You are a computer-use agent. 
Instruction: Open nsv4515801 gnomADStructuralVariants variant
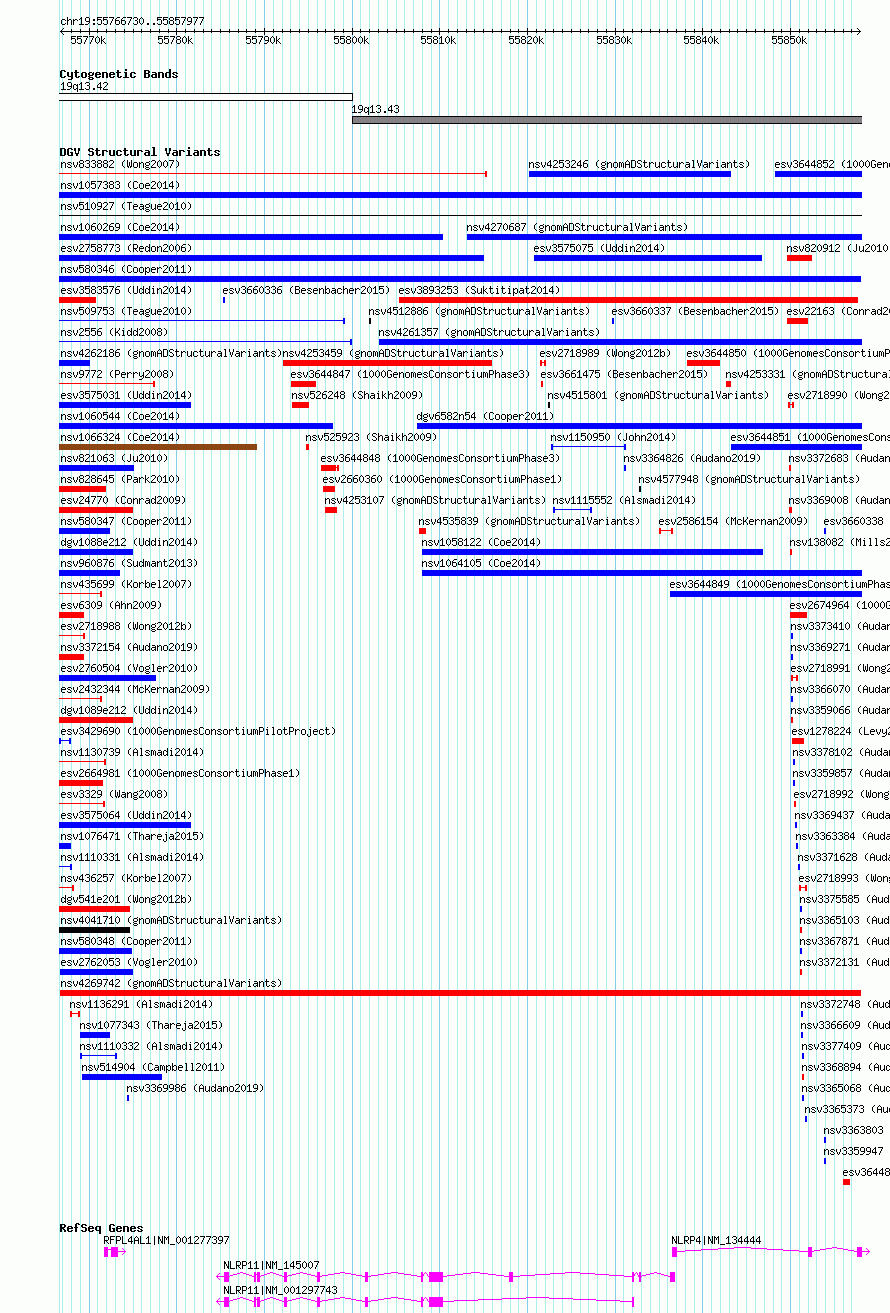click(658, 395)
